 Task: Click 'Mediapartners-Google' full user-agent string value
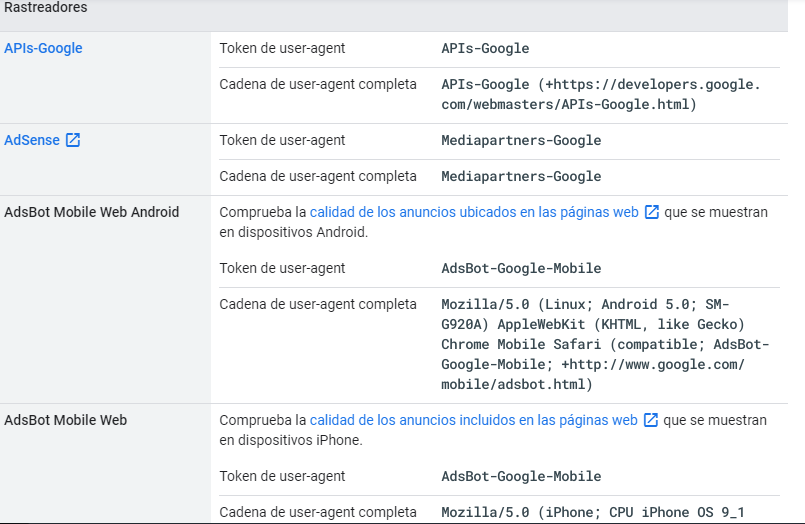[521, 176]
